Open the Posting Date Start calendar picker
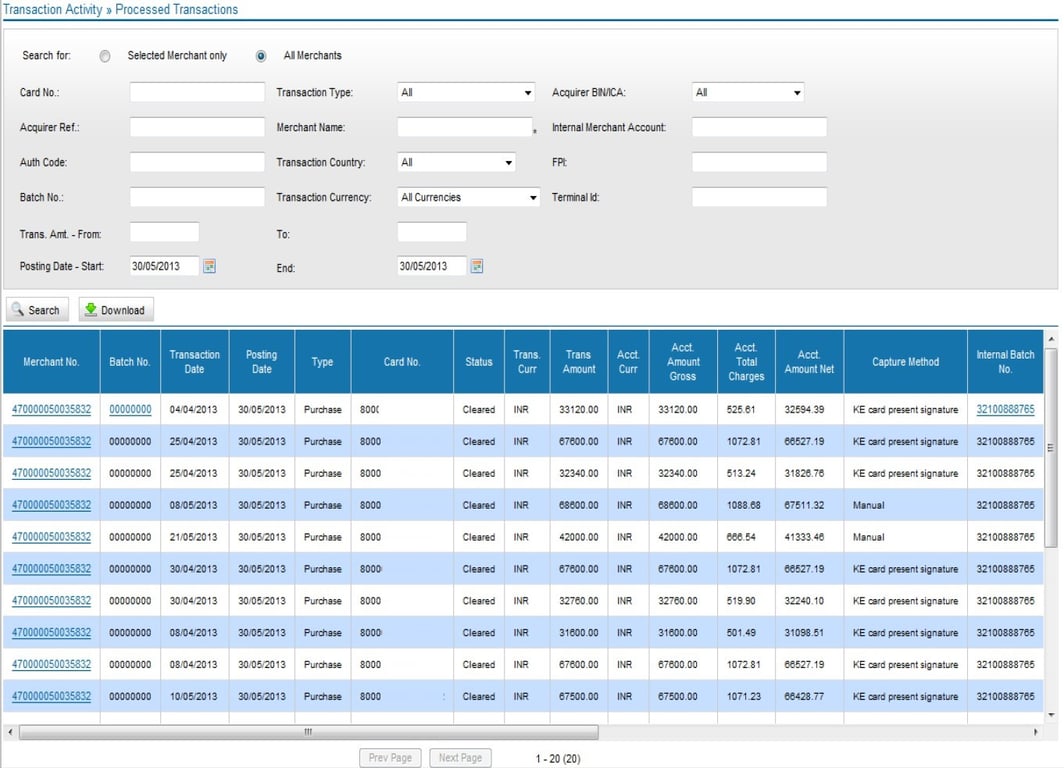This screenshot has width=1064, height=768. (210, 266)
